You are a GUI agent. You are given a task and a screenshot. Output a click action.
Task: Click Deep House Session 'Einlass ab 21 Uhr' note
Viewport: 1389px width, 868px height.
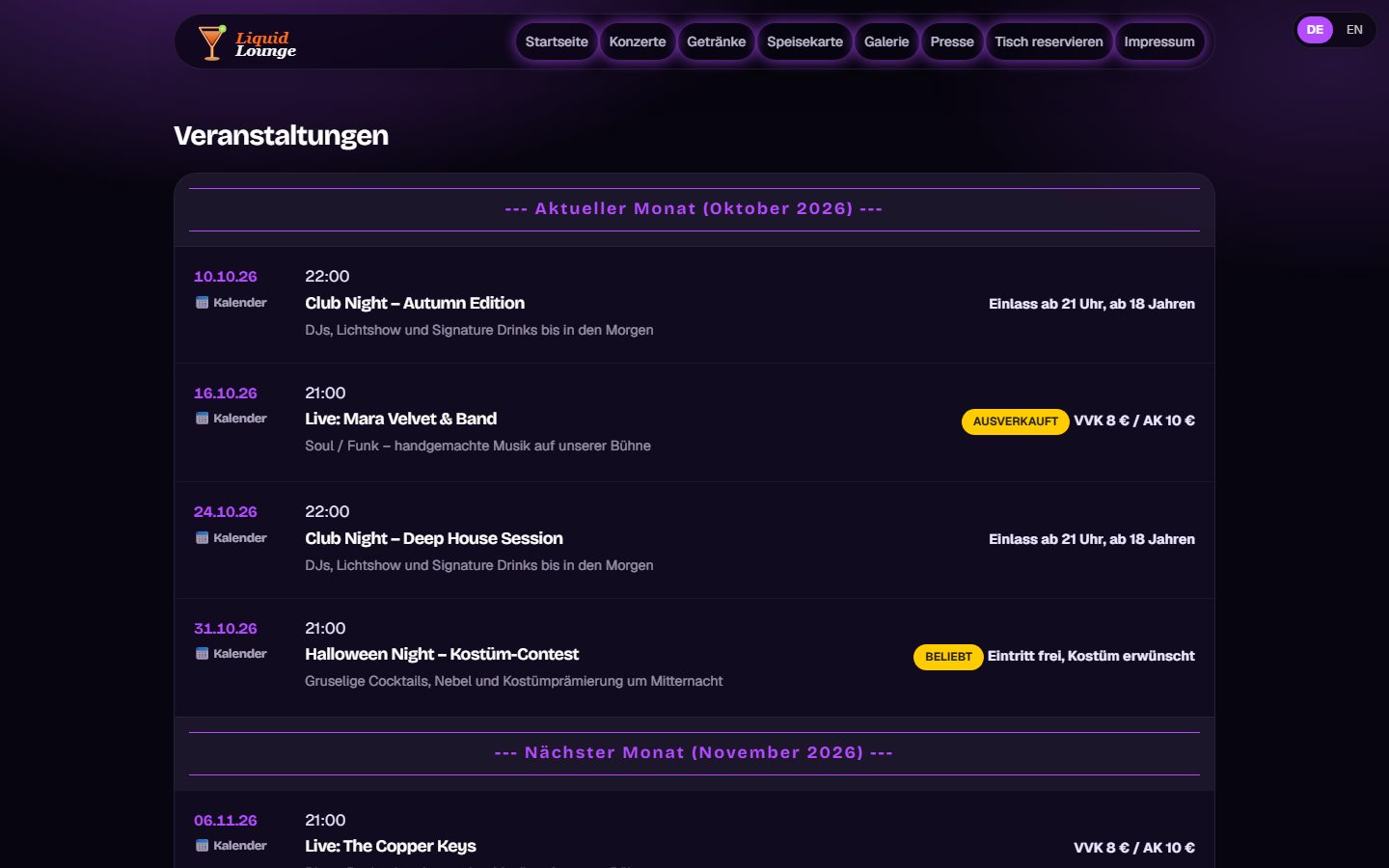click(1092, 539)
